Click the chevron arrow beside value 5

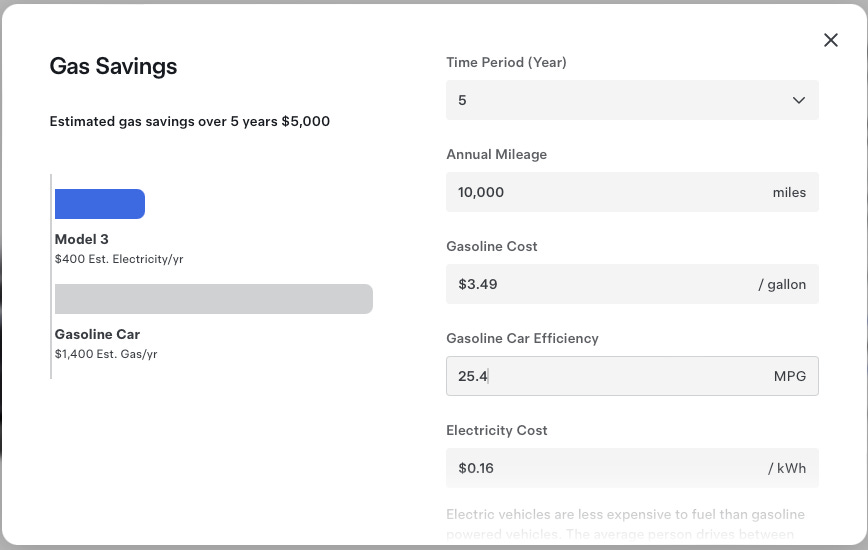tap(798, 100)
